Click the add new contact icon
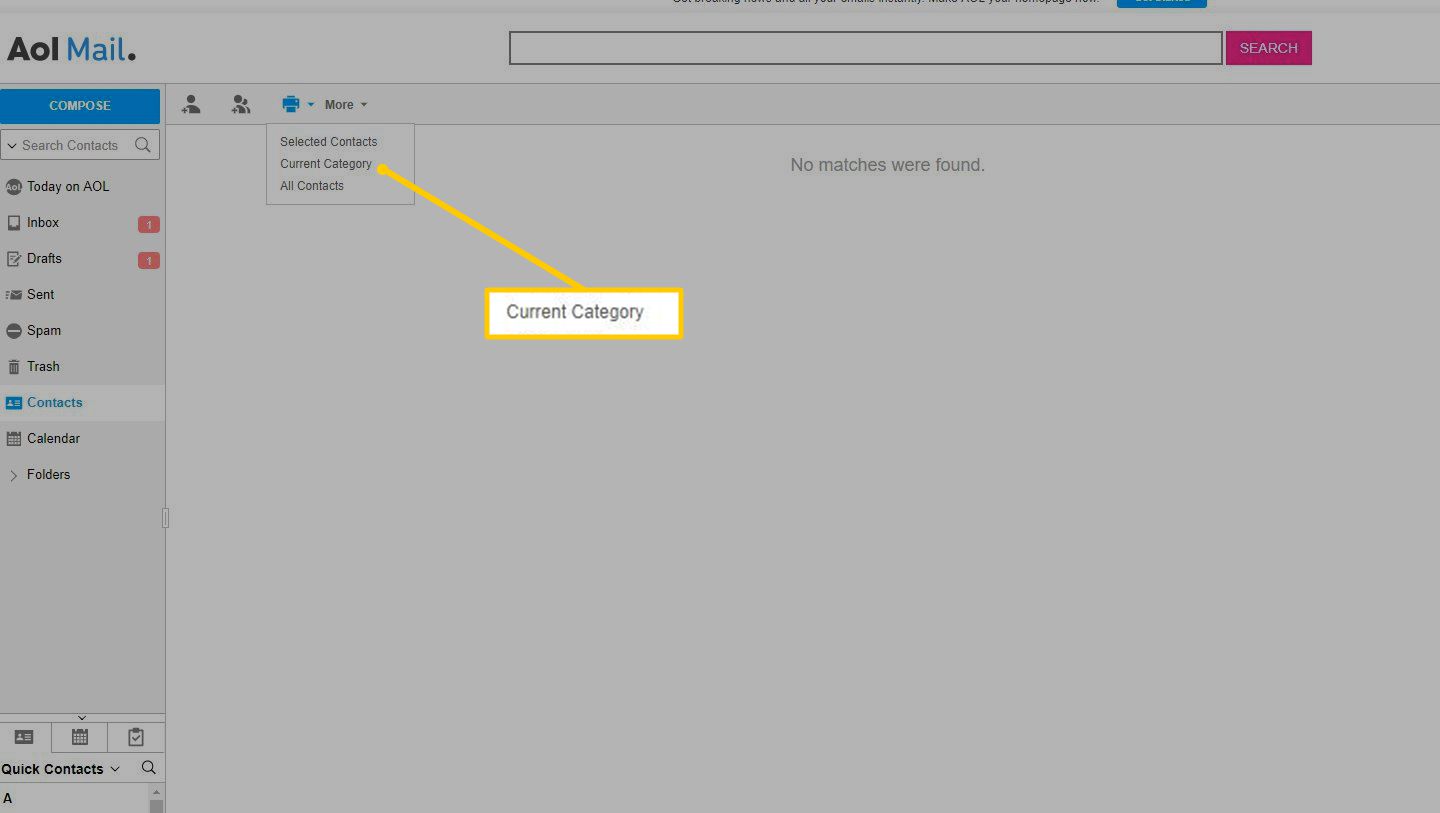Viewport: 1440px width, 813px height. (191, 104)
